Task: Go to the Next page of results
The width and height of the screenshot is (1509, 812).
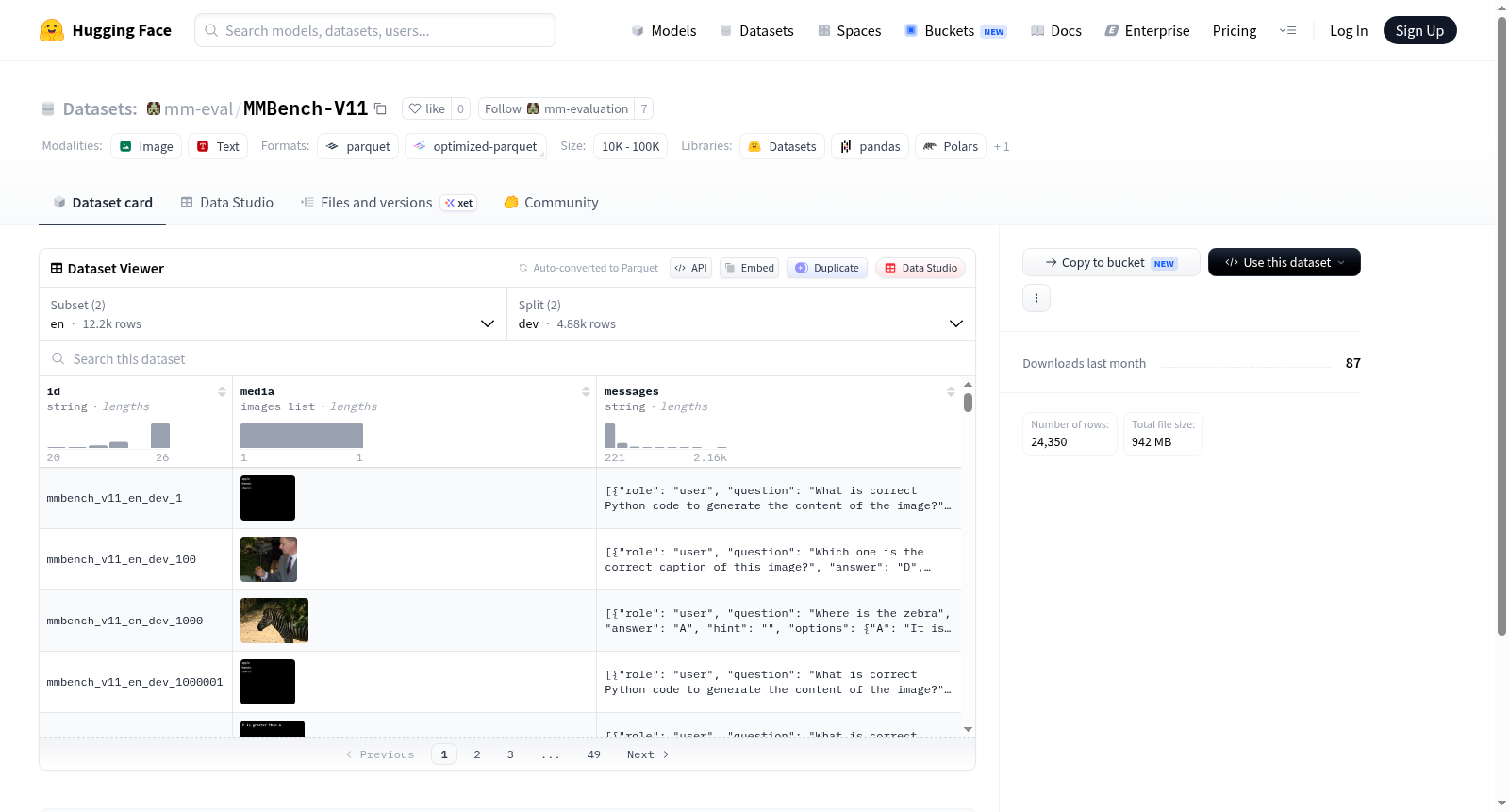Action: click(x=648, y=754)
